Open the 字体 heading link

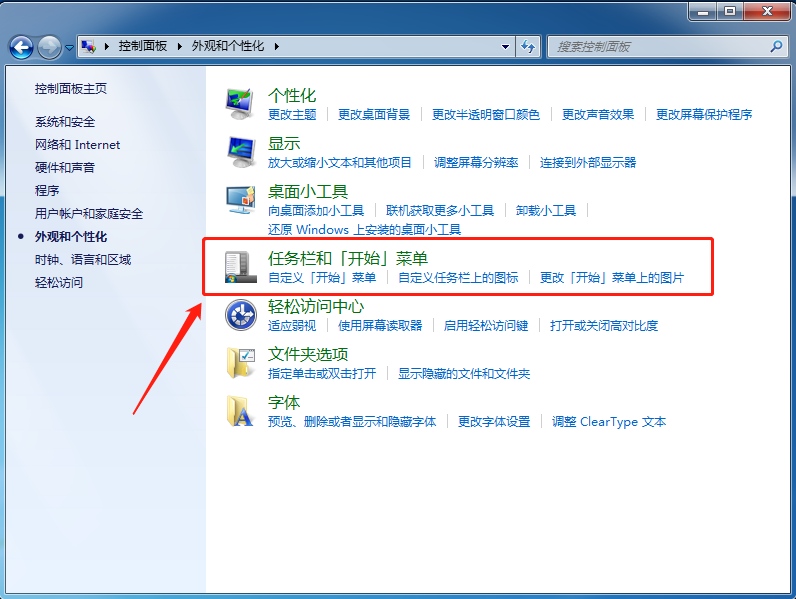click(x=284, y=403)
